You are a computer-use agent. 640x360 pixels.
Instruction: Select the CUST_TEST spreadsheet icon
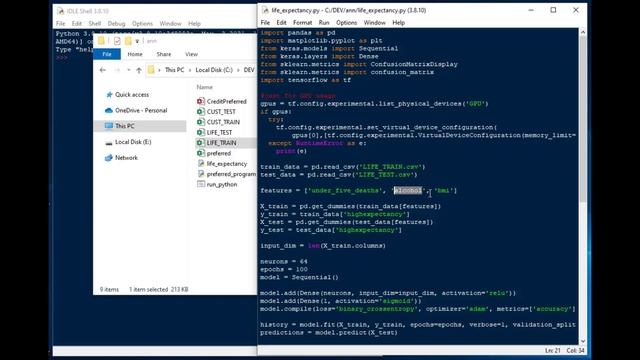click(200, 111)
